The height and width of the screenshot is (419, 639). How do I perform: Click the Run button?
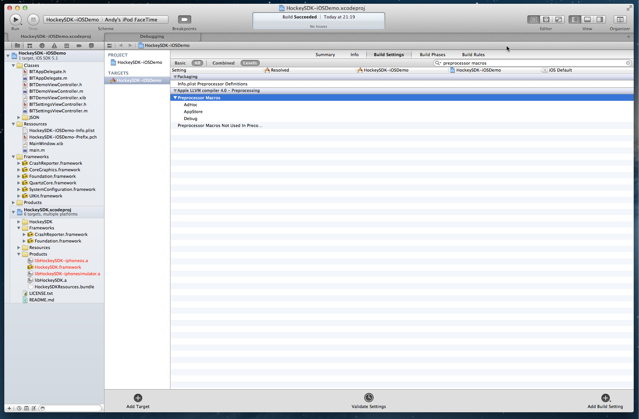click(15, 19)
